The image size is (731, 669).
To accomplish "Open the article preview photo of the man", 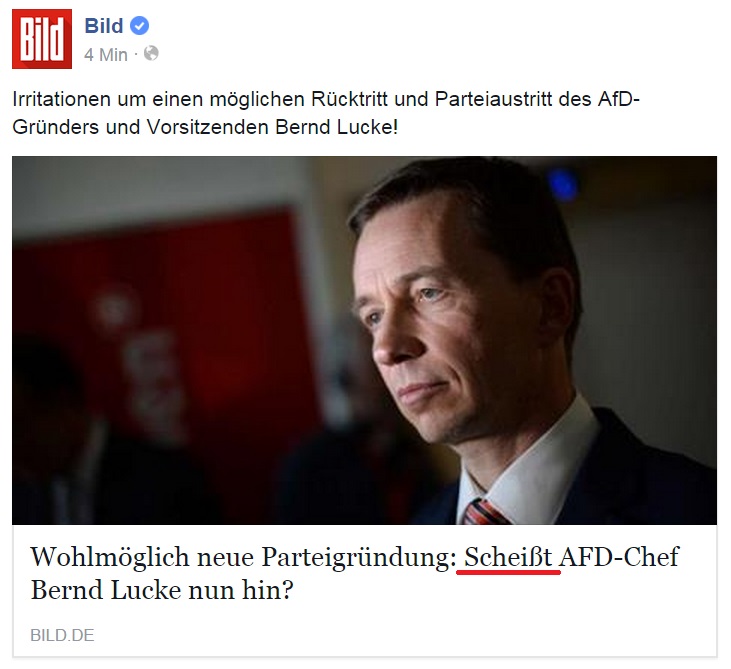I will tap(365, 340).
